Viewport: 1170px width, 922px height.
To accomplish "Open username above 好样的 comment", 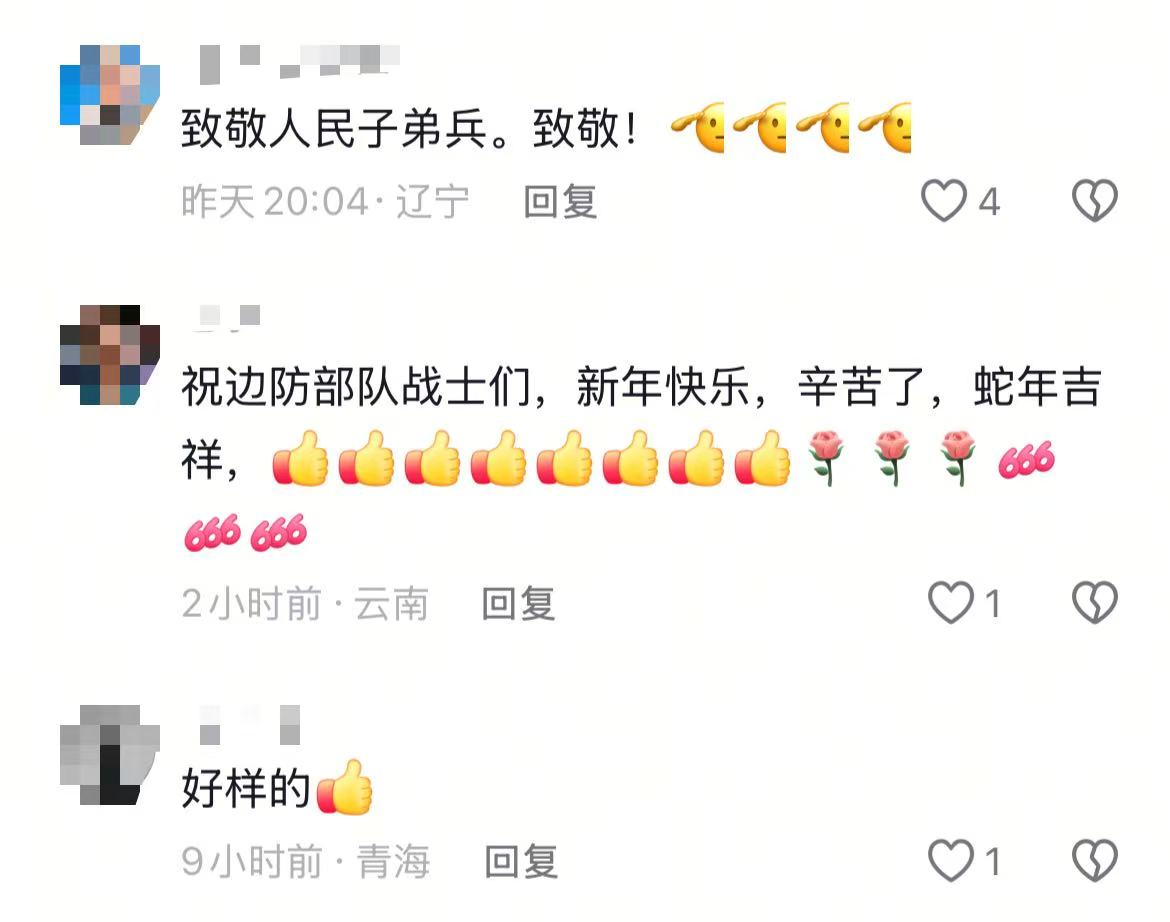I will click(x=250, y=724).
